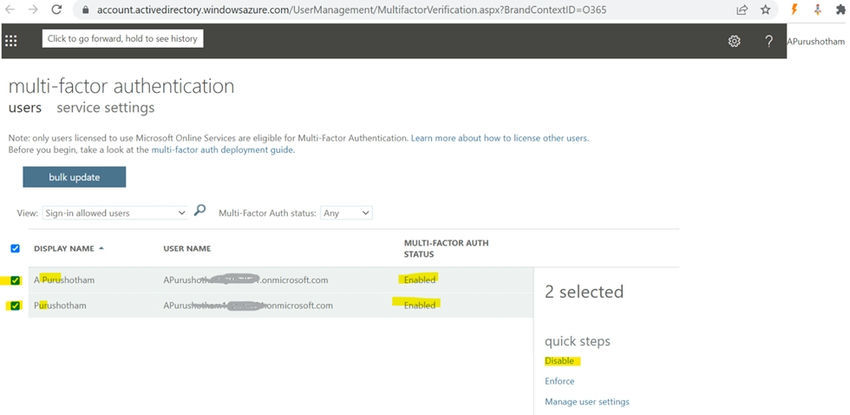Bookmark page with the star icon
This screenshot has height=415, width=850.
point(765,10)
